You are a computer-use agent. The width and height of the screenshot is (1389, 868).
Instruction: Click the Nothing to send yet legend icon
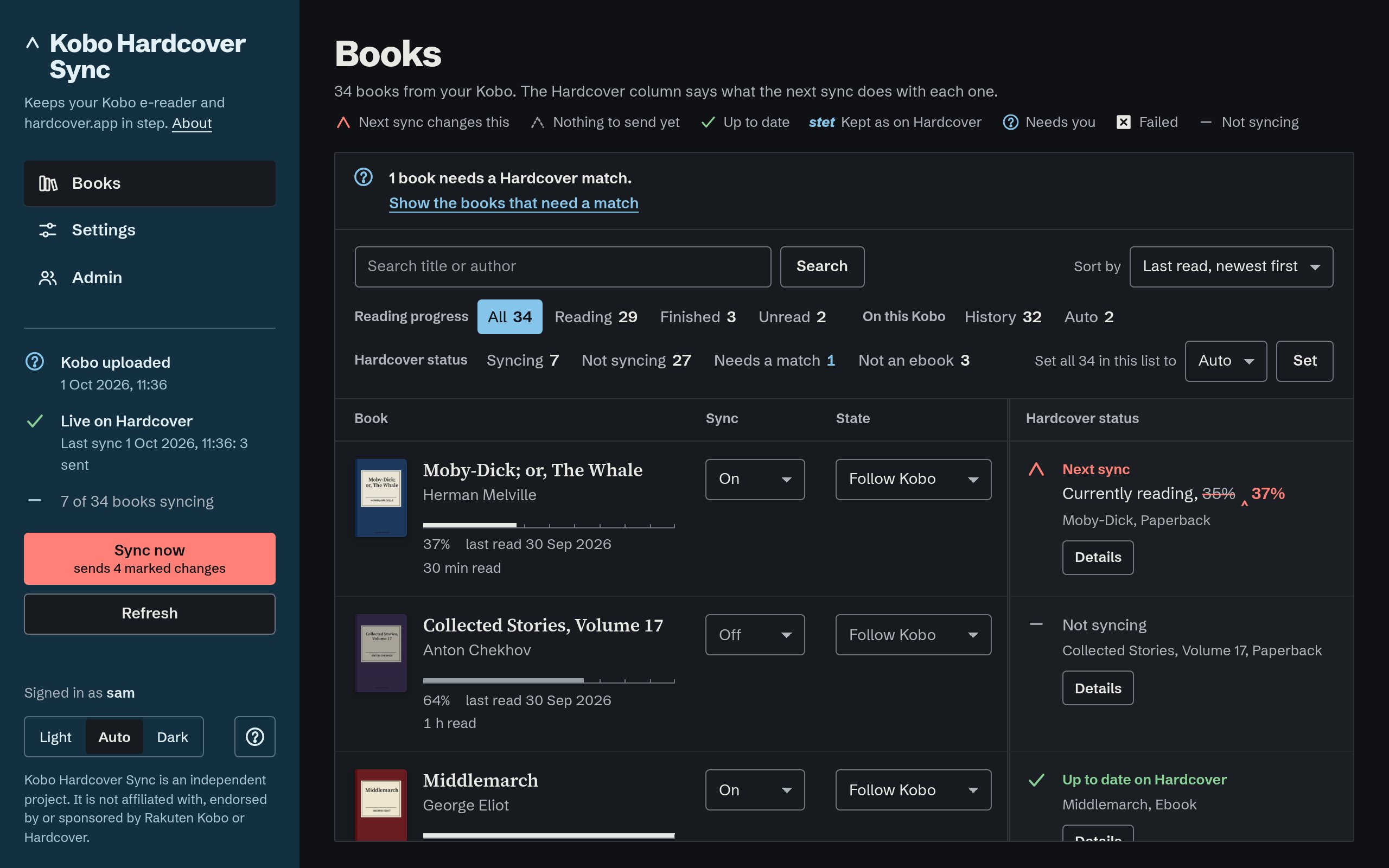(537, 122)
